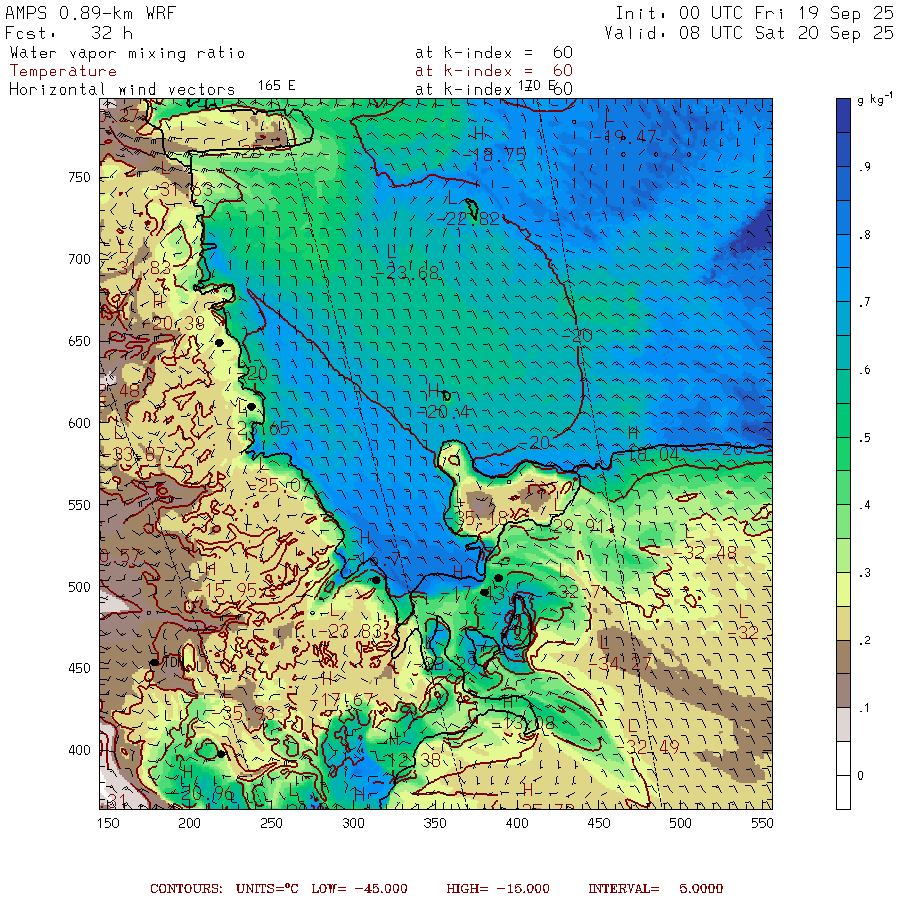Viewport: 900px width, 900px height.
Task: Click 'Valid: 08 UTC Sat 20 Sep 25'
Action: [749, 33]
